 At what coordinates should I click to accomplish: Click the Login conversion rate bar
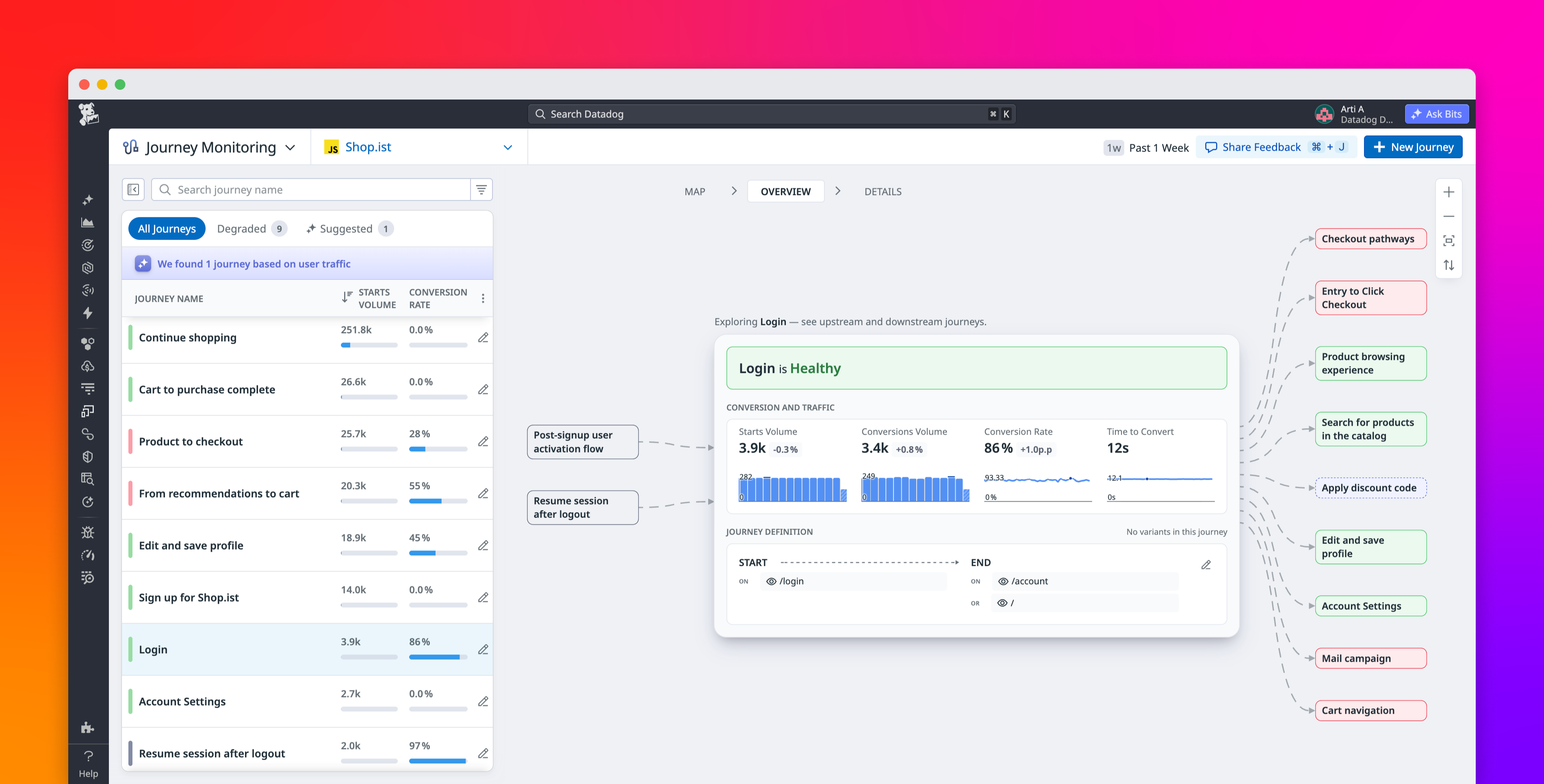pyautogui.click(x=438, y=657)
